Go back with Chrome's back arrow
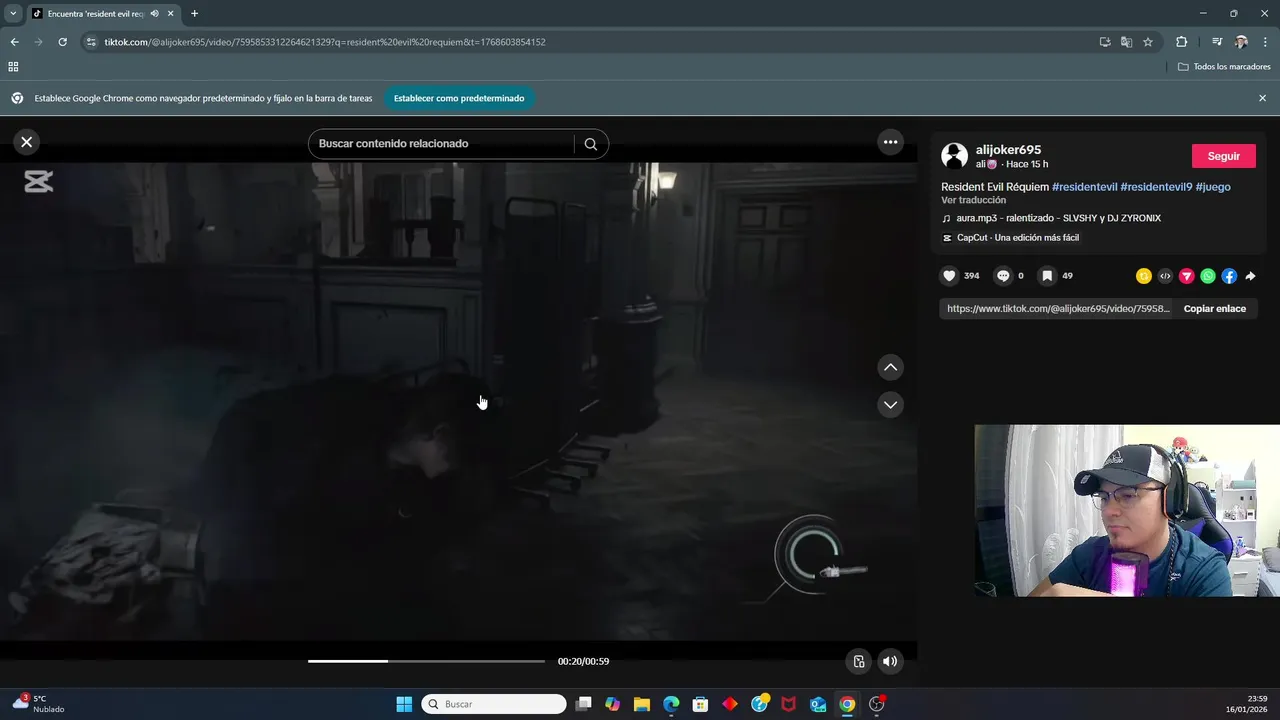 pos(14,42)
